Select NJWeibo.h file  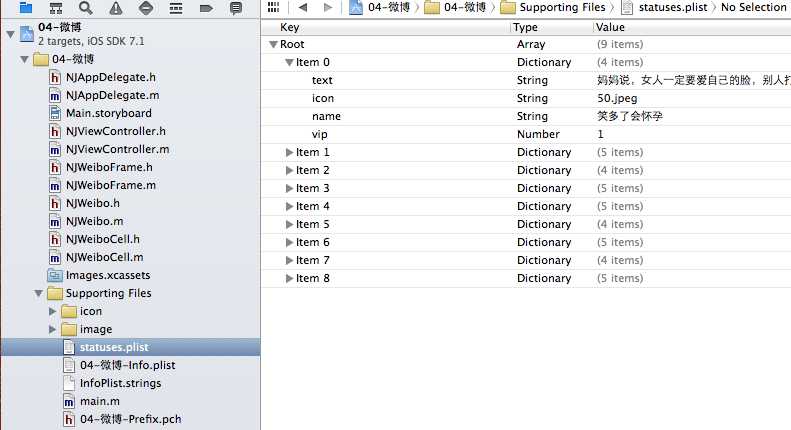tap(92, 203)
